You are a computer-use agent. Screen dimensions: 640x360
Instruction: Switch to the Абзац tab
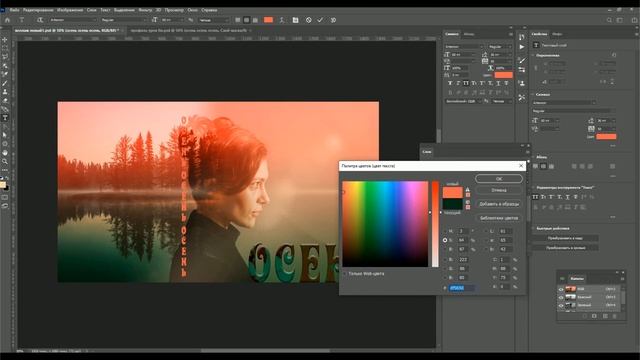pyautogui.click(x=469, y=34)
